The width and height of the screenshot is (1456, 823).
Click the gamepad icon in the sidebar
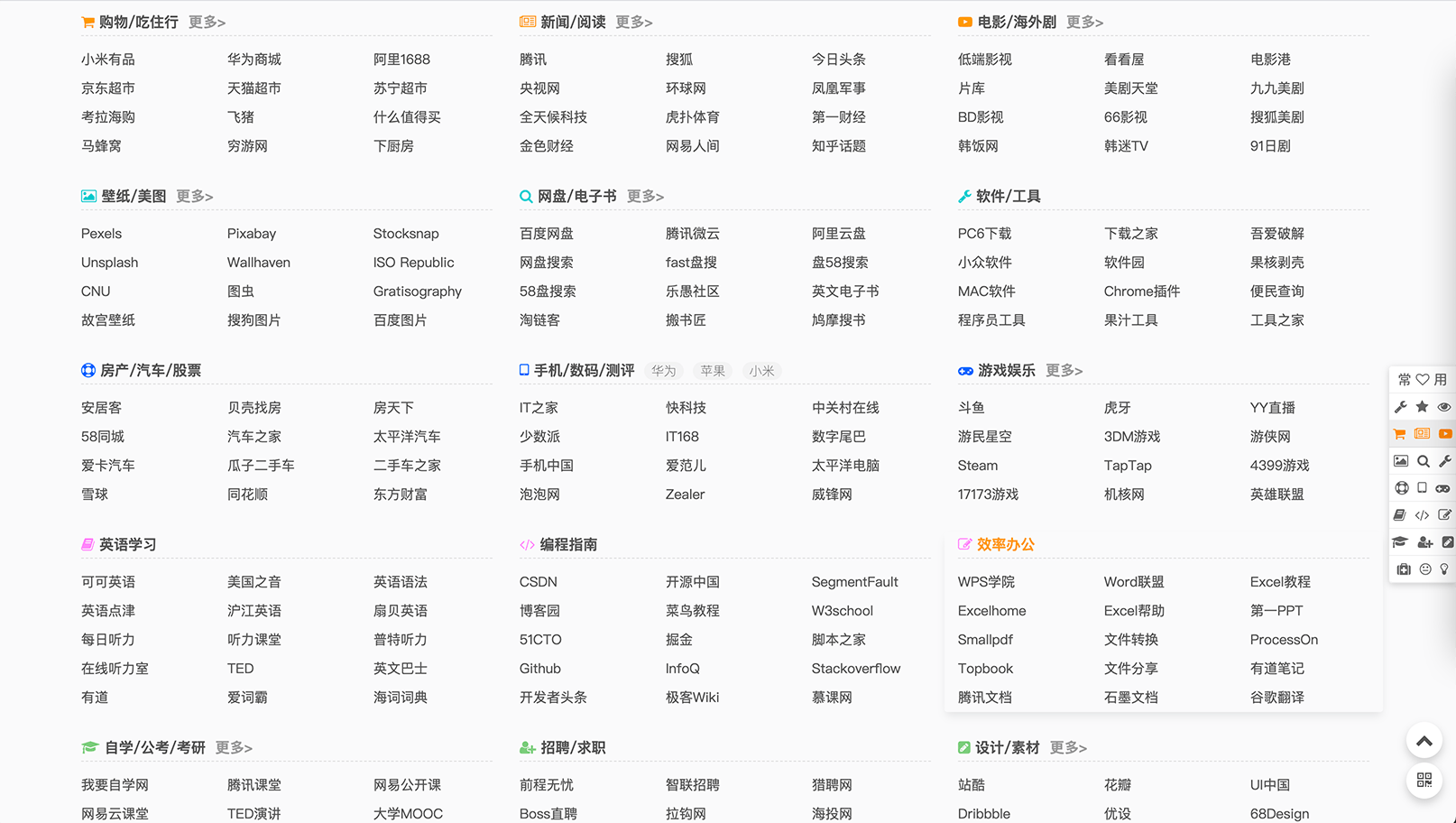pos(1443,488)
